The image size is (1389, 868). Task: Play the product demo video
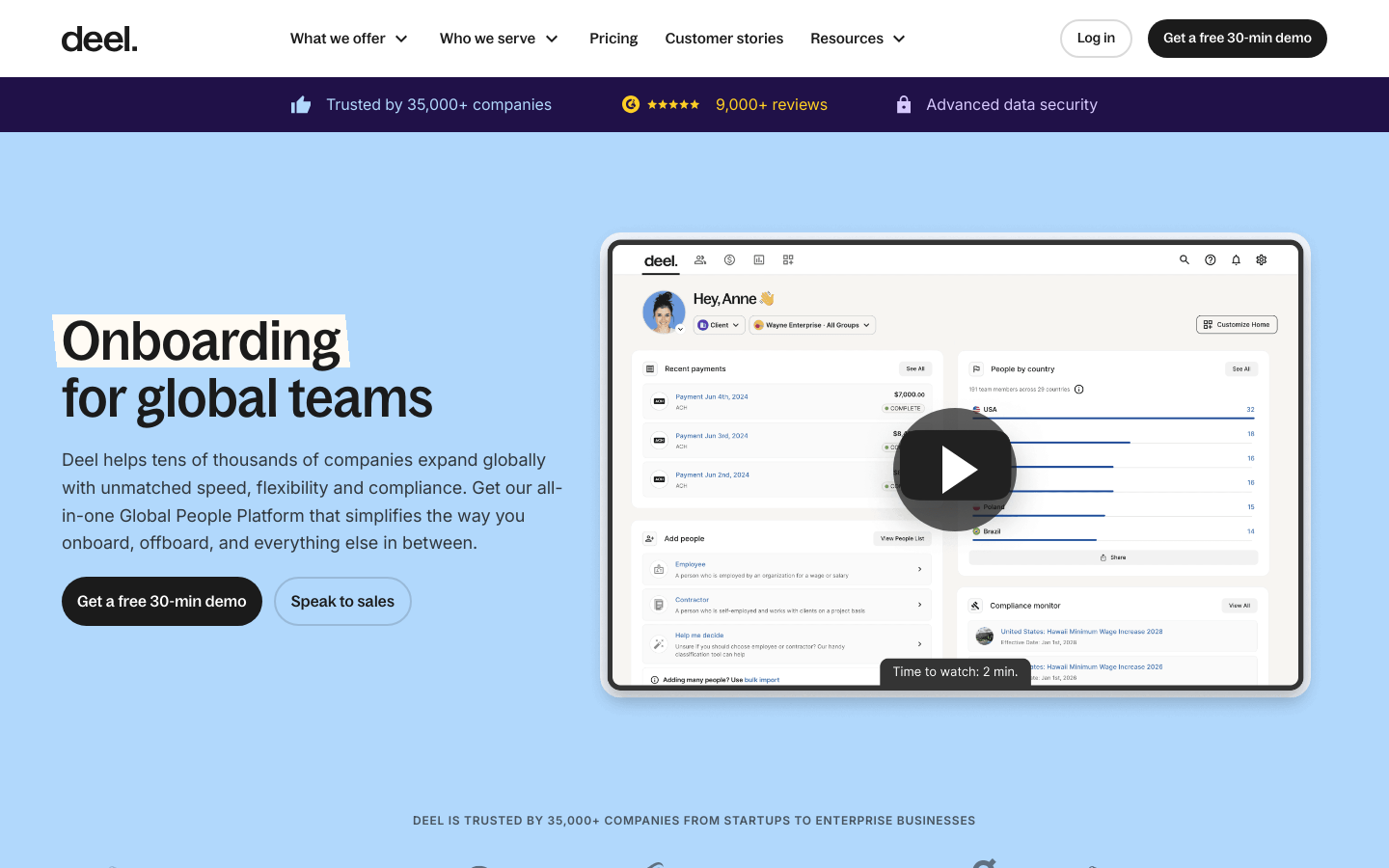955,470
